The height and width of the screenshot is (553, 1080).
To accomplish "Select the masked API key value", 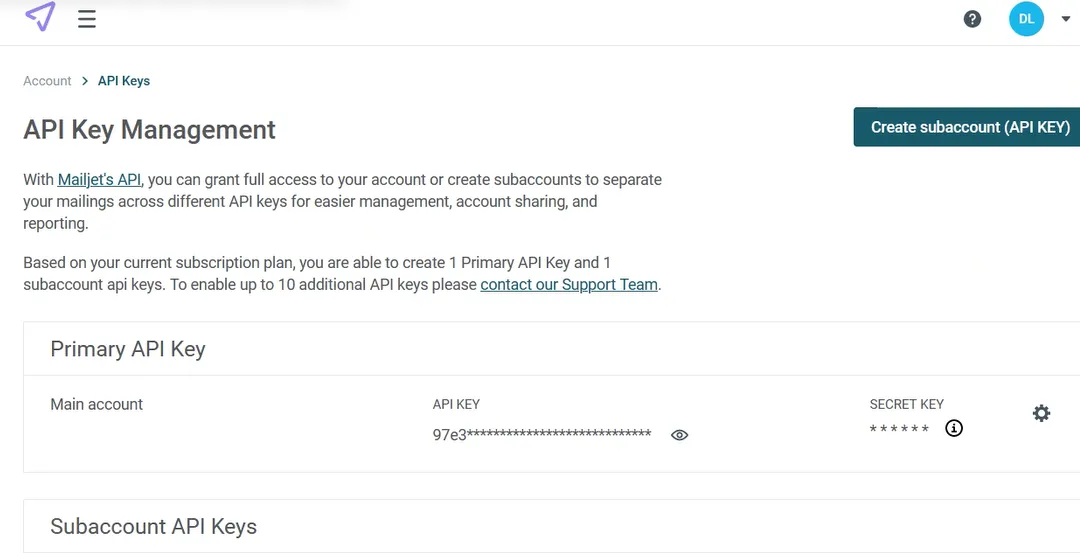I will pyautogui.click(x=542, y=435).
